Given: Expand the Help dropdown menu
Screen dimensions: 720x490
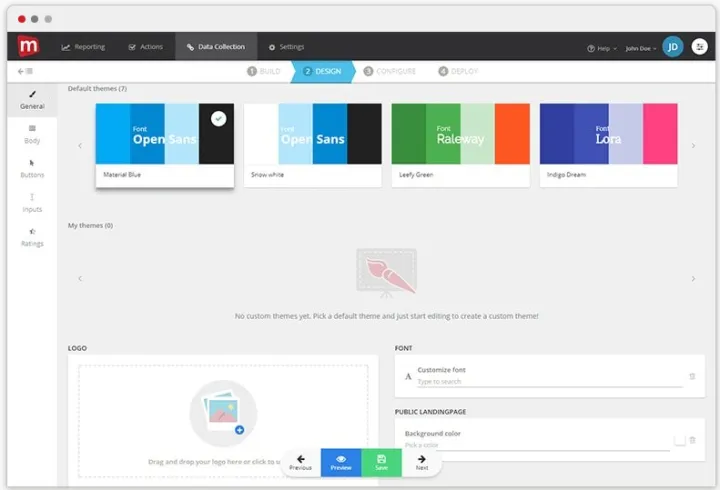Looking at the screenshot, I should pos(600,47).
